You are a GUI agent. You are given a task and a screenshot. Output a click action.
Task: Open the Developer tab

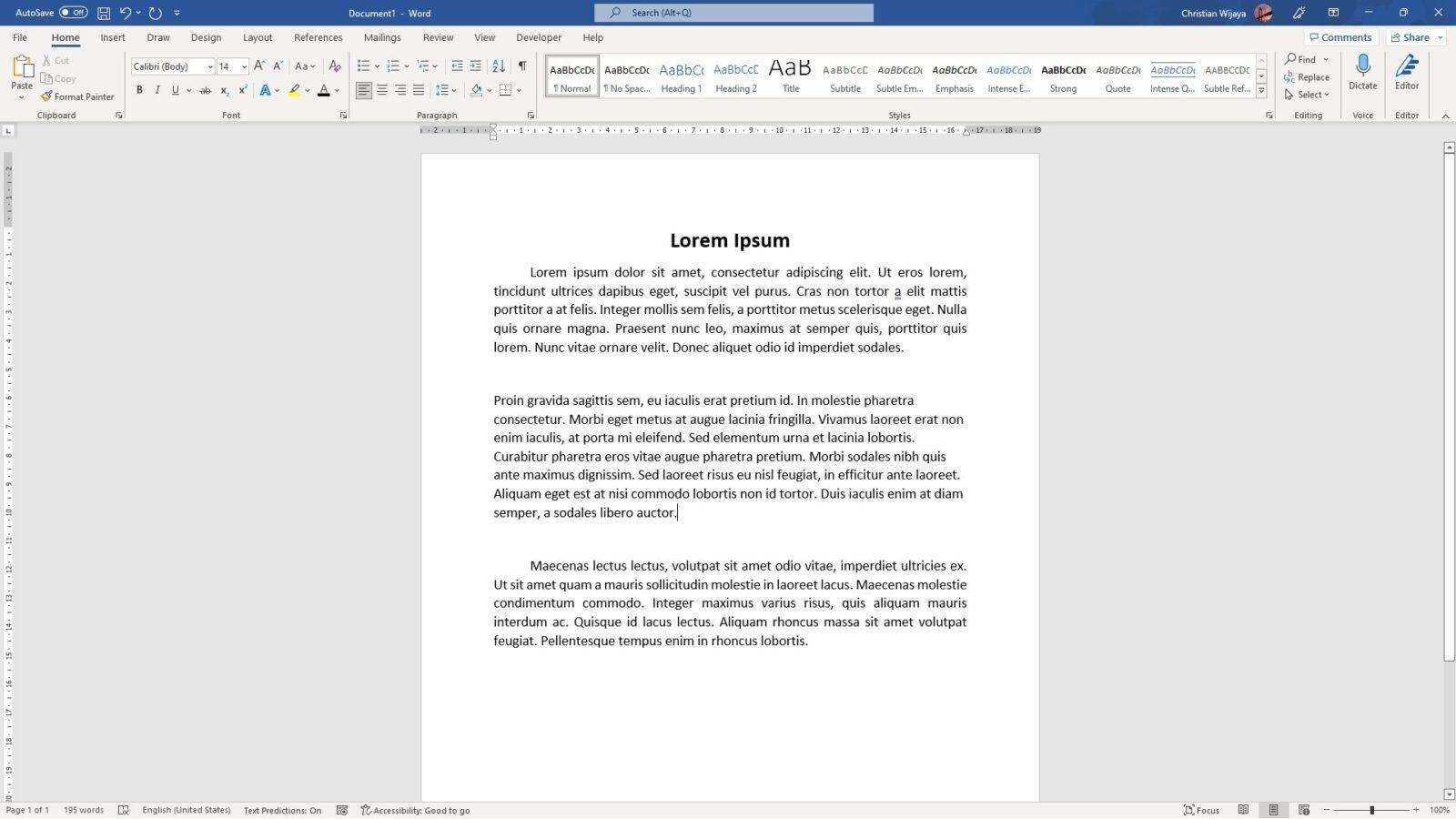pos(538,37)
